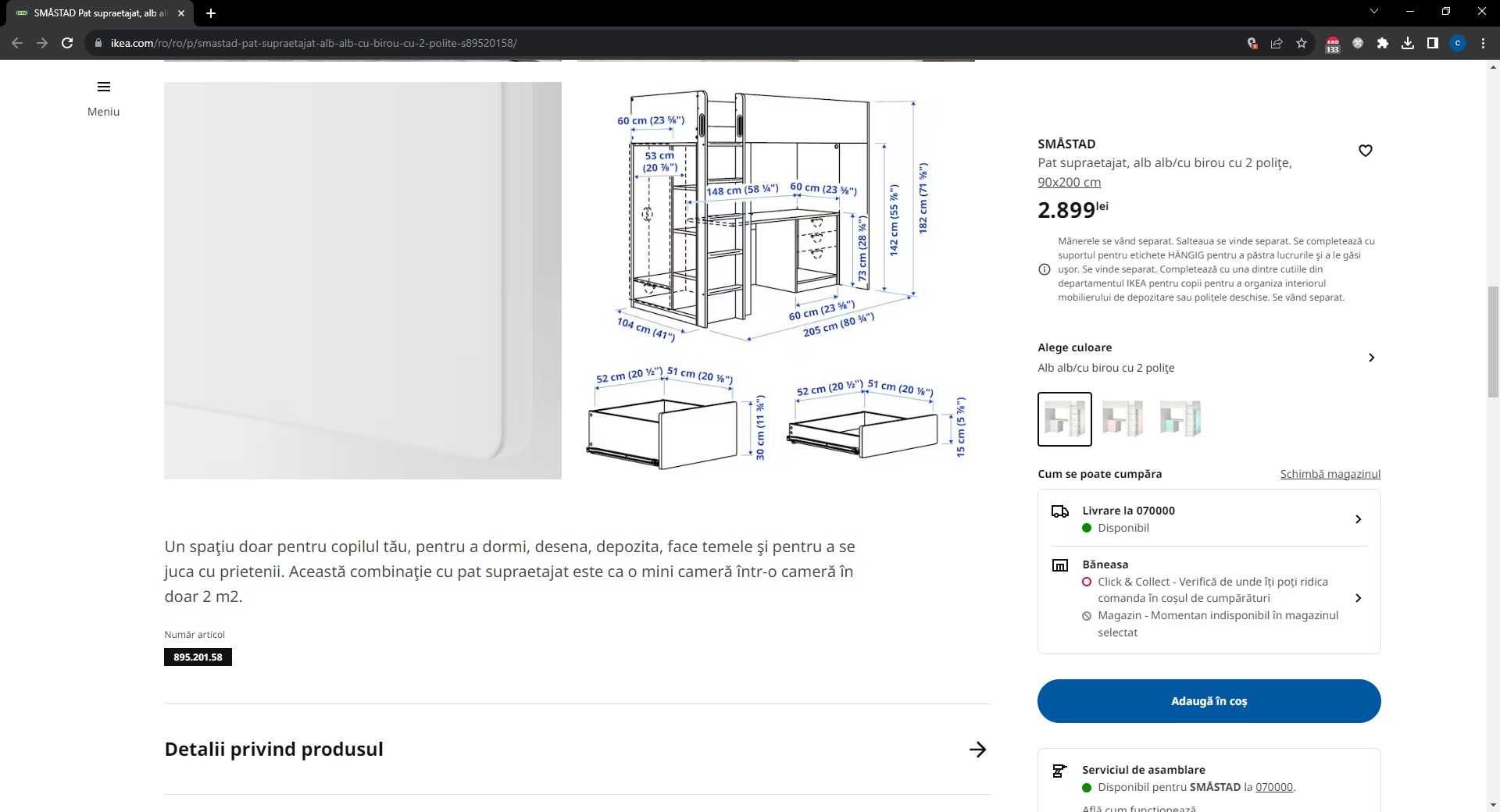Image resolution: width=1500 pixels, height=812 pixels.
Task: Click the article number 895.201.58 badge
Action: click(198, 657)
